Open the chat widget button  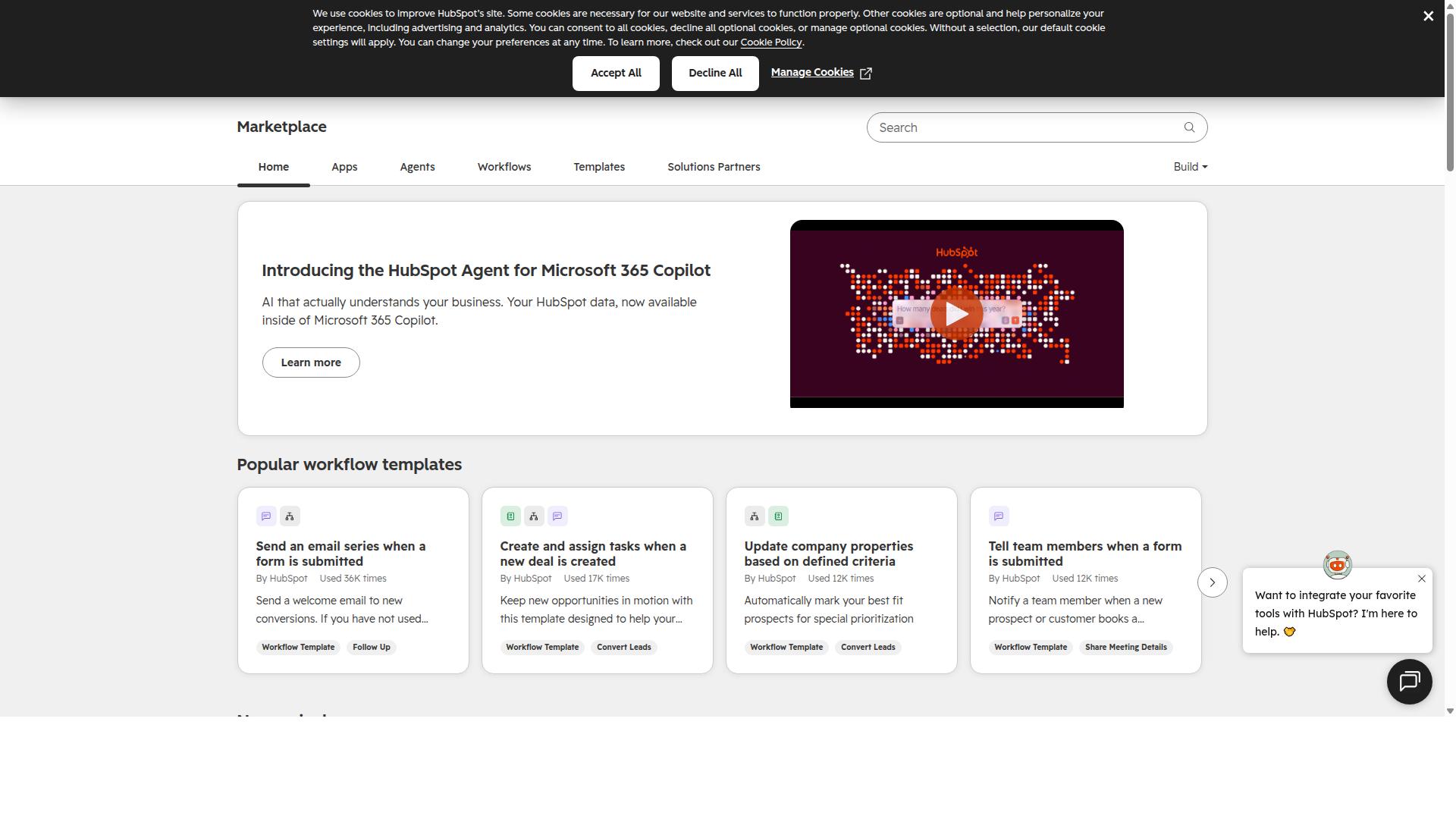pos(1409,681)
